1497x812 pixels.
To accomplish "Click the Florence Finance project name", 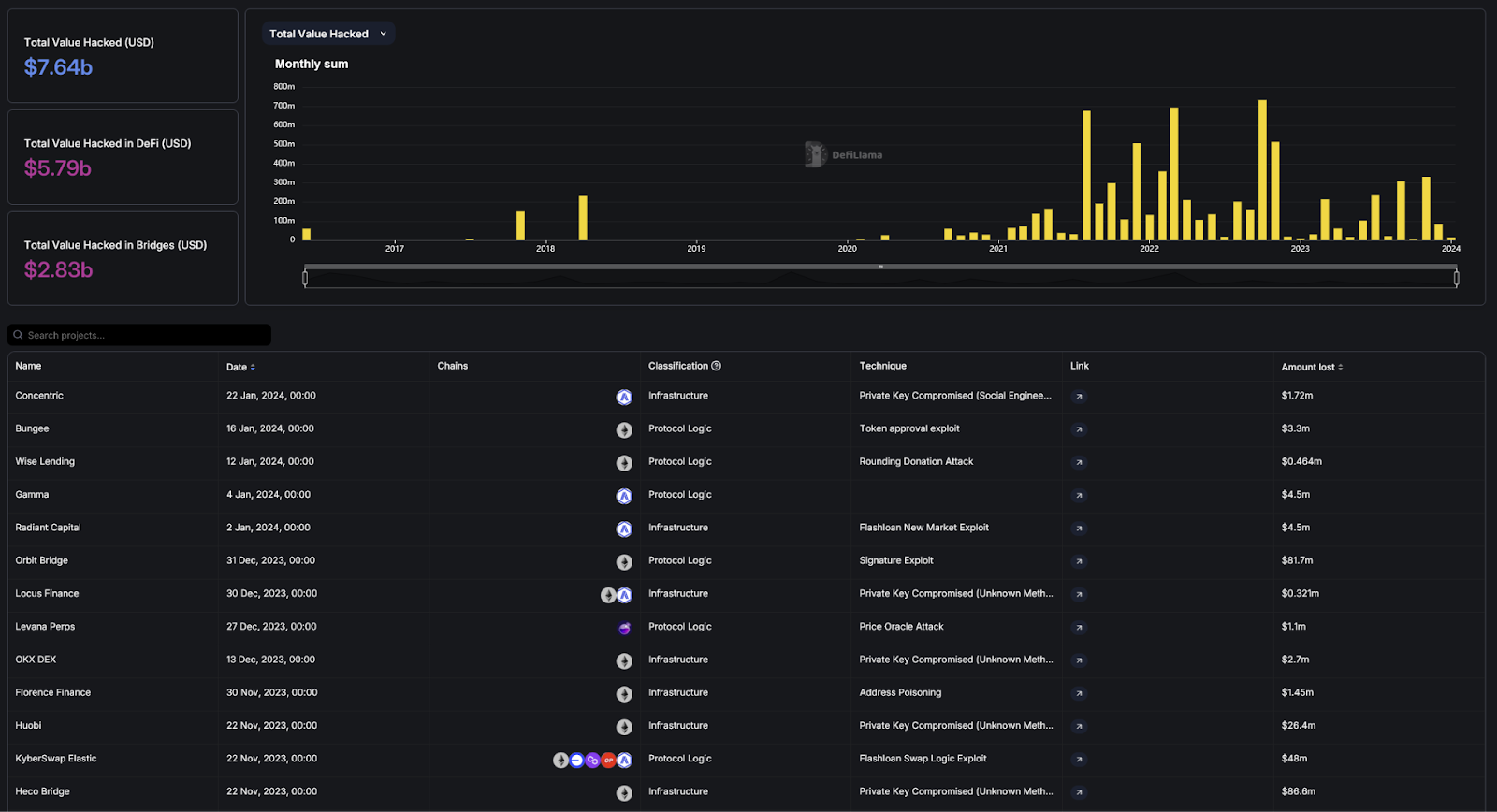I will pyautogui.click(x=53, y=692).
